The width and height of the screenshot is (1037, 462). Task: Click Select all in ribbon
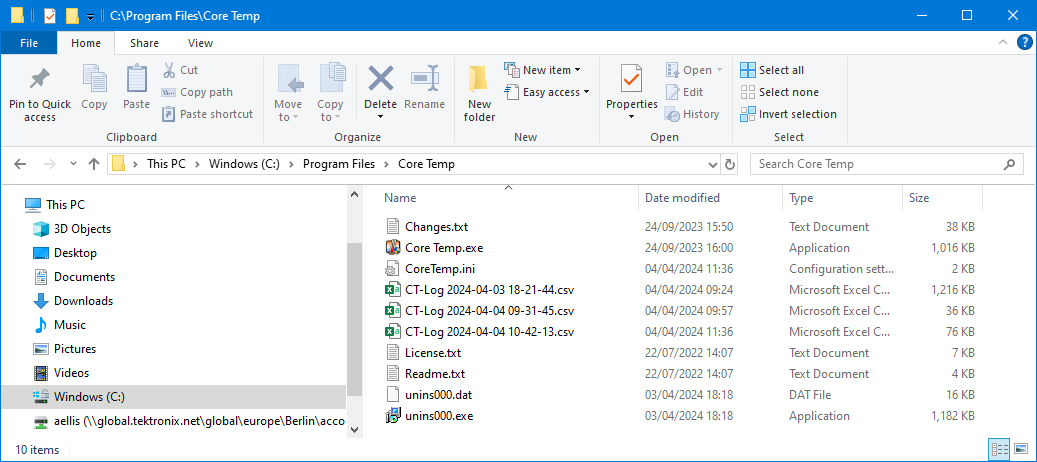point(772,70)
